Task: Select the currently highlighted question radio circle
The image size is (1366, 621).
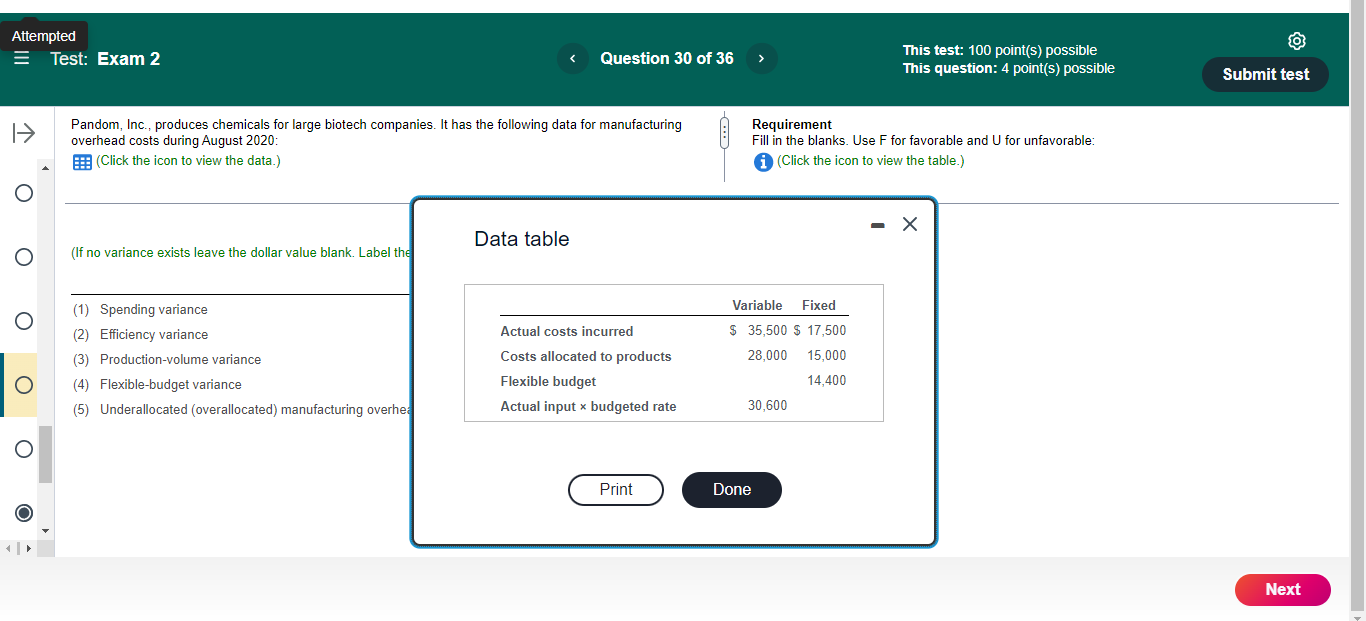Action: [23, 385]
